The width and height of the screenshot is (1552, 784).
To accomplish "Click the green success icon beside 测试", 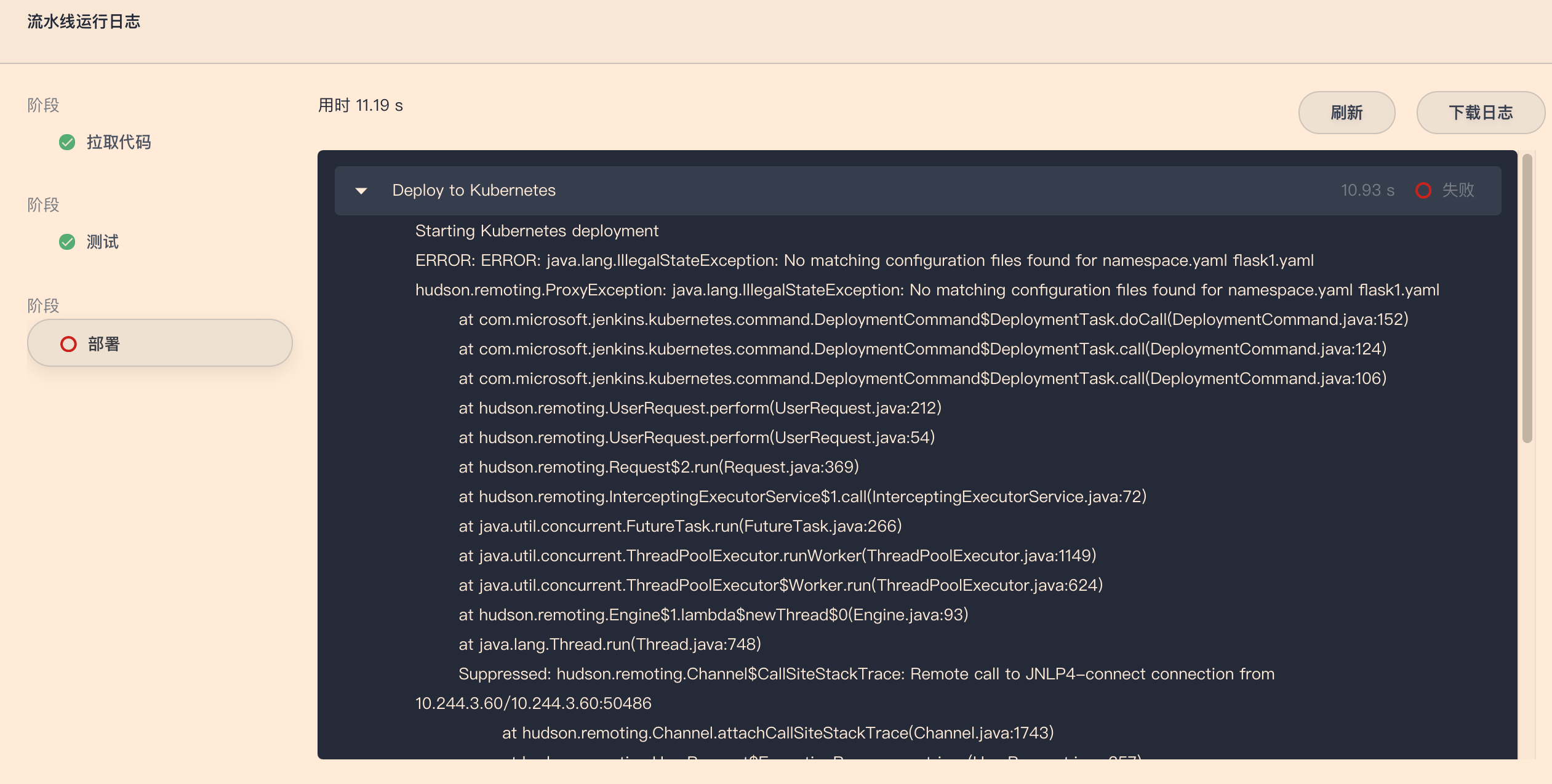I will tap(68, 241).
